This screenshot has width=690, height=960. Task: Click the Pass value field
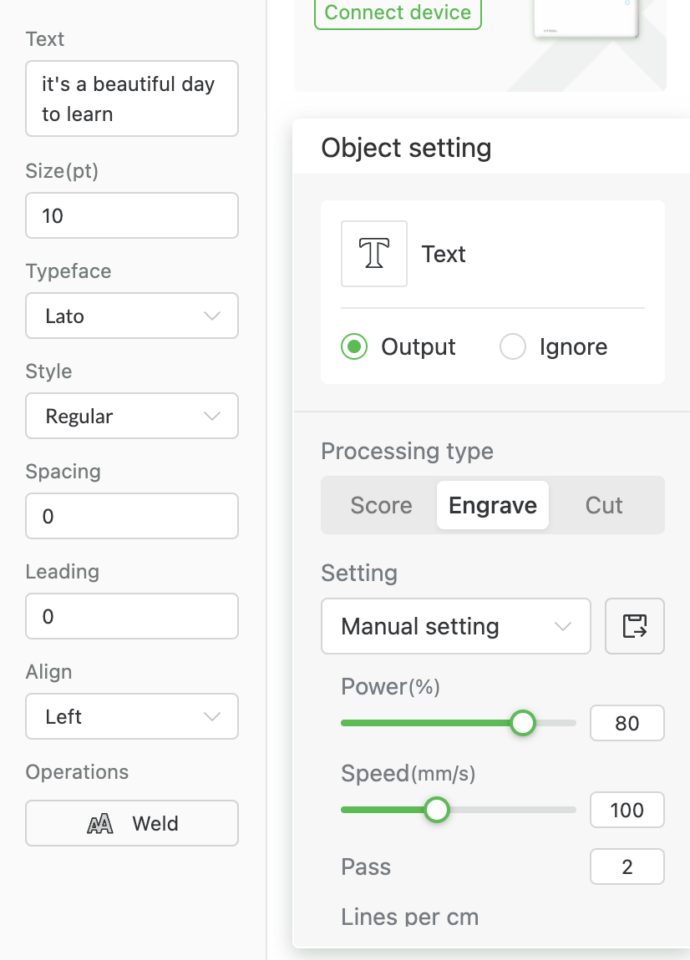point(627,867)
